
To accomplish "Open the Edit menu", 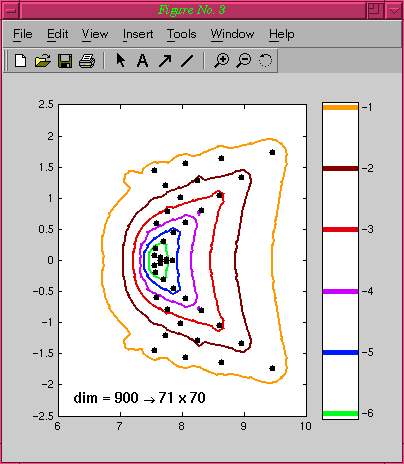I will 57,34.
